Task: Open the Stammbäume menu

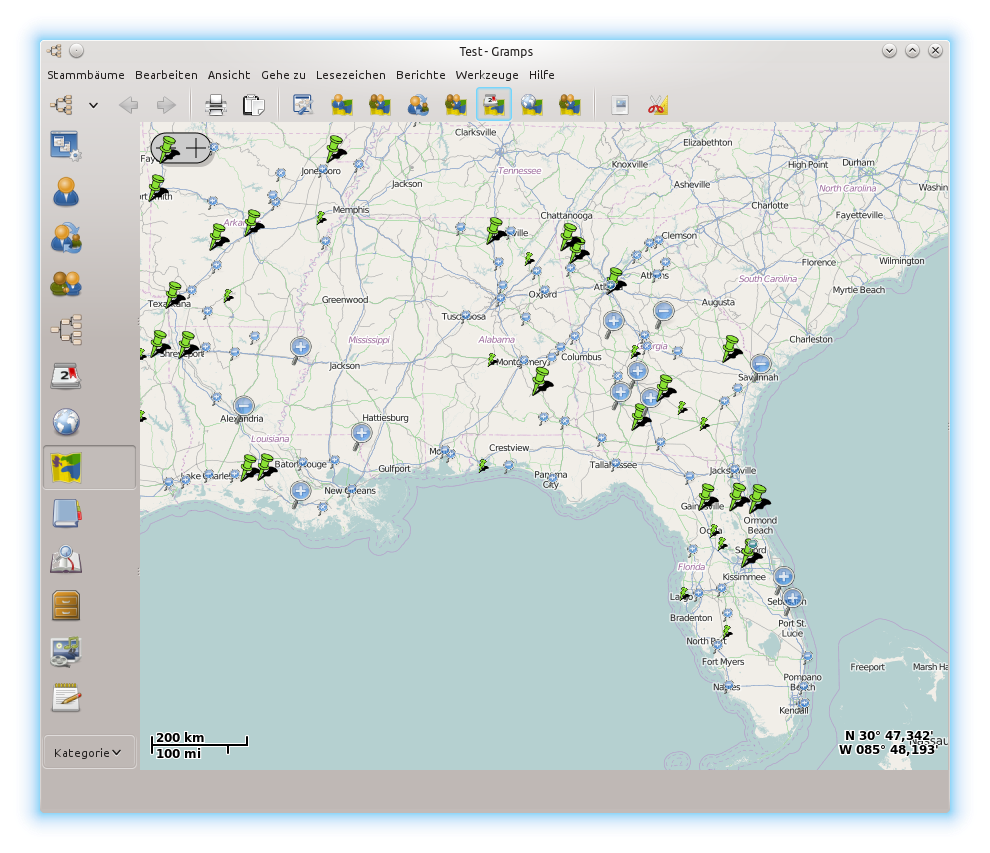Action: (86, 75)
